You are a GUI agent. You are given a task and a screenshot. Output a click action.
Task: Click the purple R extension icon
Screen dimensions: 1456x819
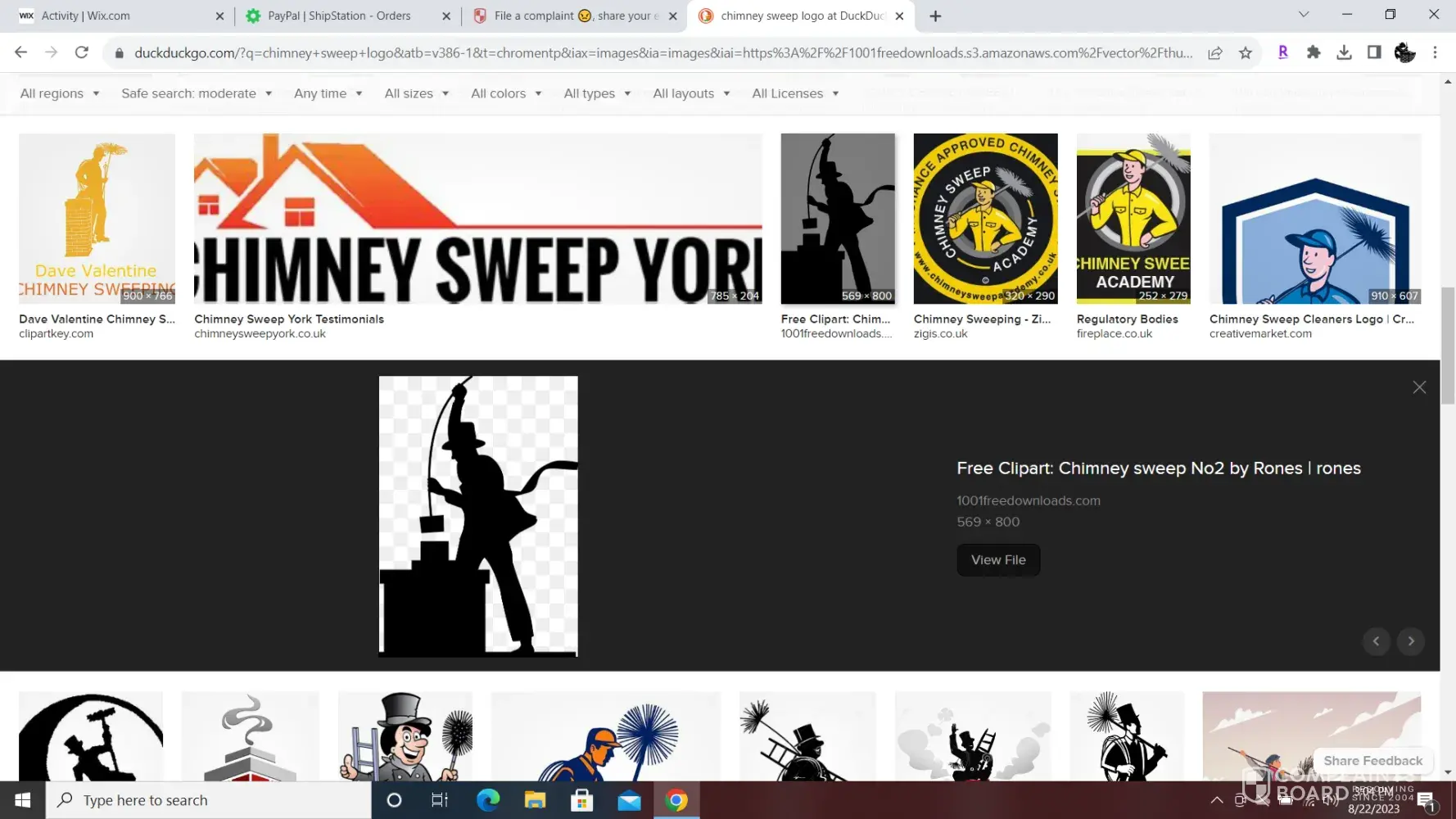[x=1283, y=52]
